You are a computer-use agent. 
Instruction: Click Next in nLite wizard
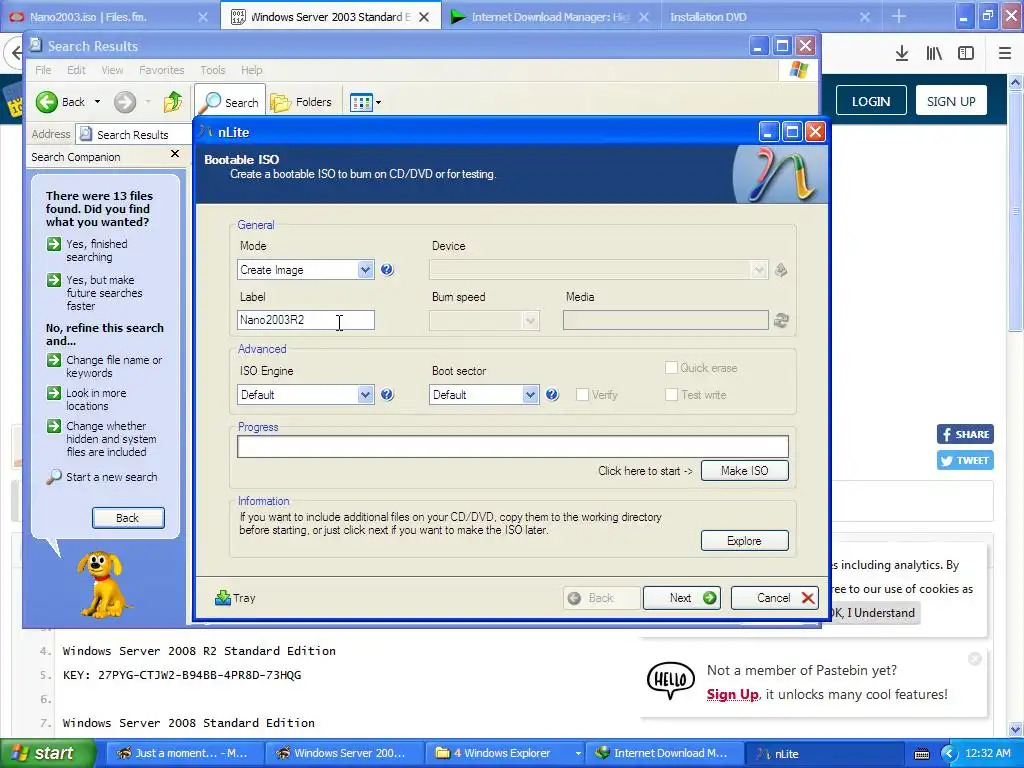tap(682, 598)
